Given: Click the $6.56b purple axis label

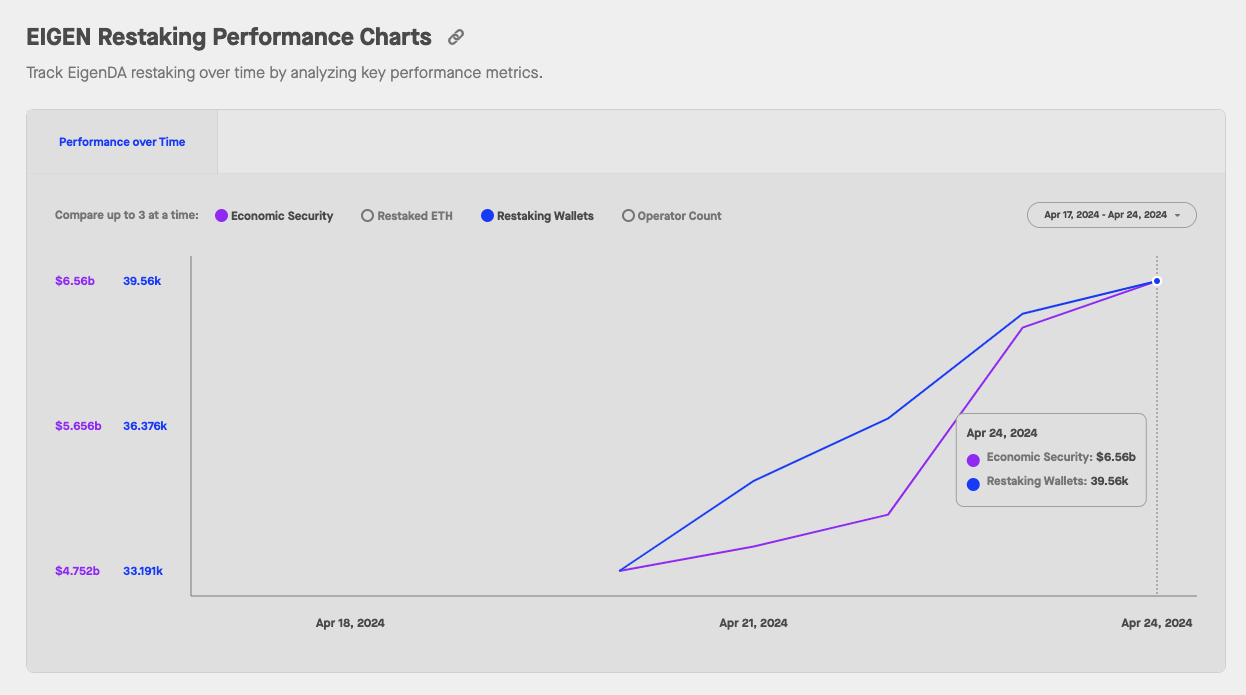Looking at the screenshot, I should click(75, 281).
